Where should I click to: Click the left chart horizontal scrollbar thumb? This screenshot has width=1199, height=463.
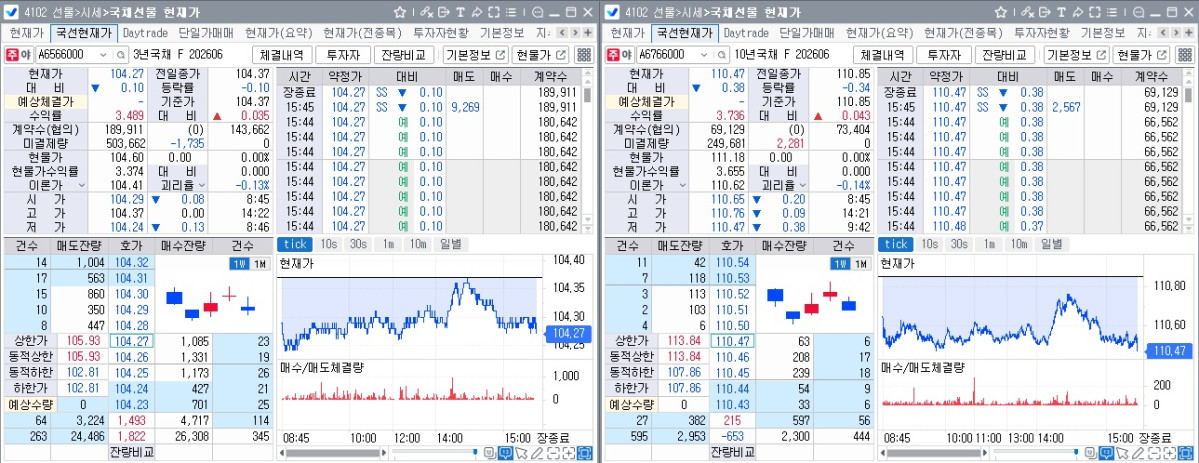coord(333,453)
